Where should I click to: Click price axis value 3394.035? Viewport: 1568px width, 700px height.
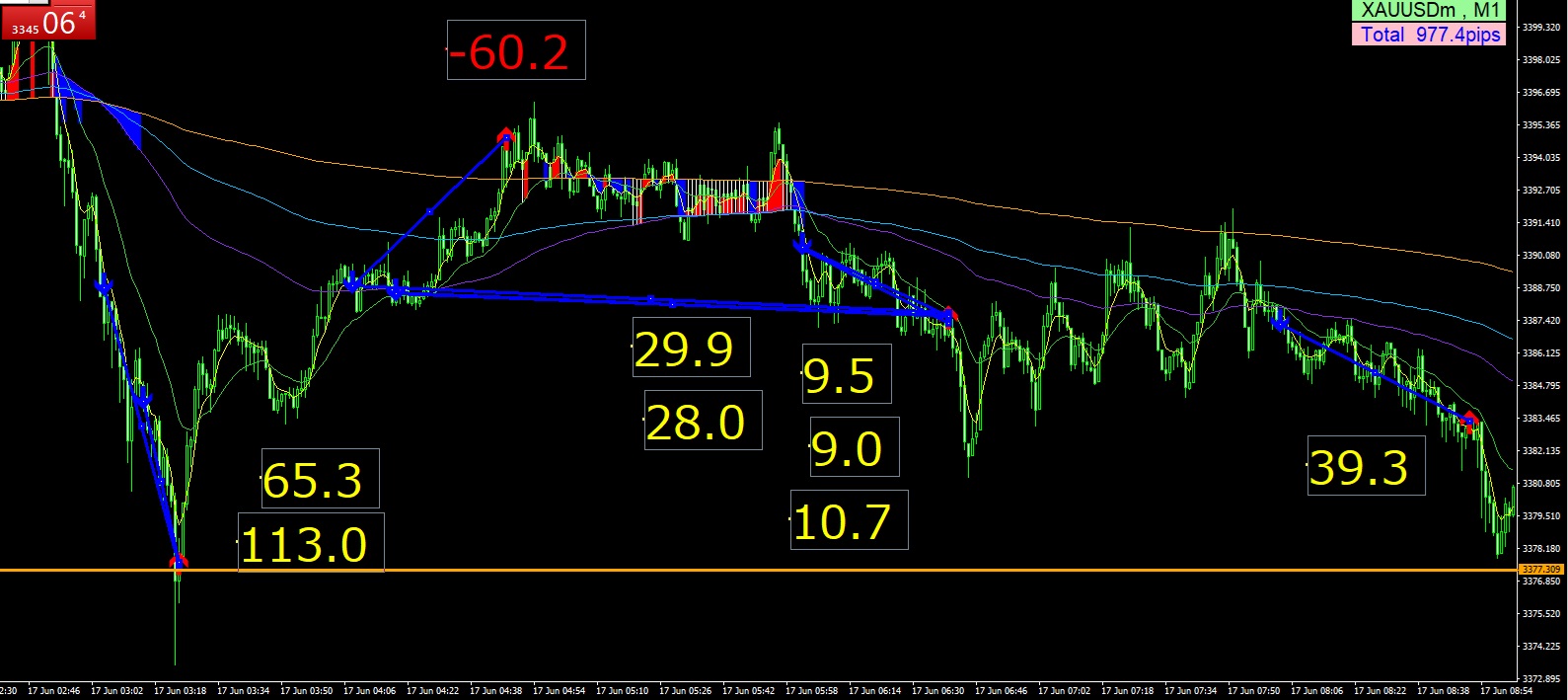pyautogui.click(x=1541, y=158)
